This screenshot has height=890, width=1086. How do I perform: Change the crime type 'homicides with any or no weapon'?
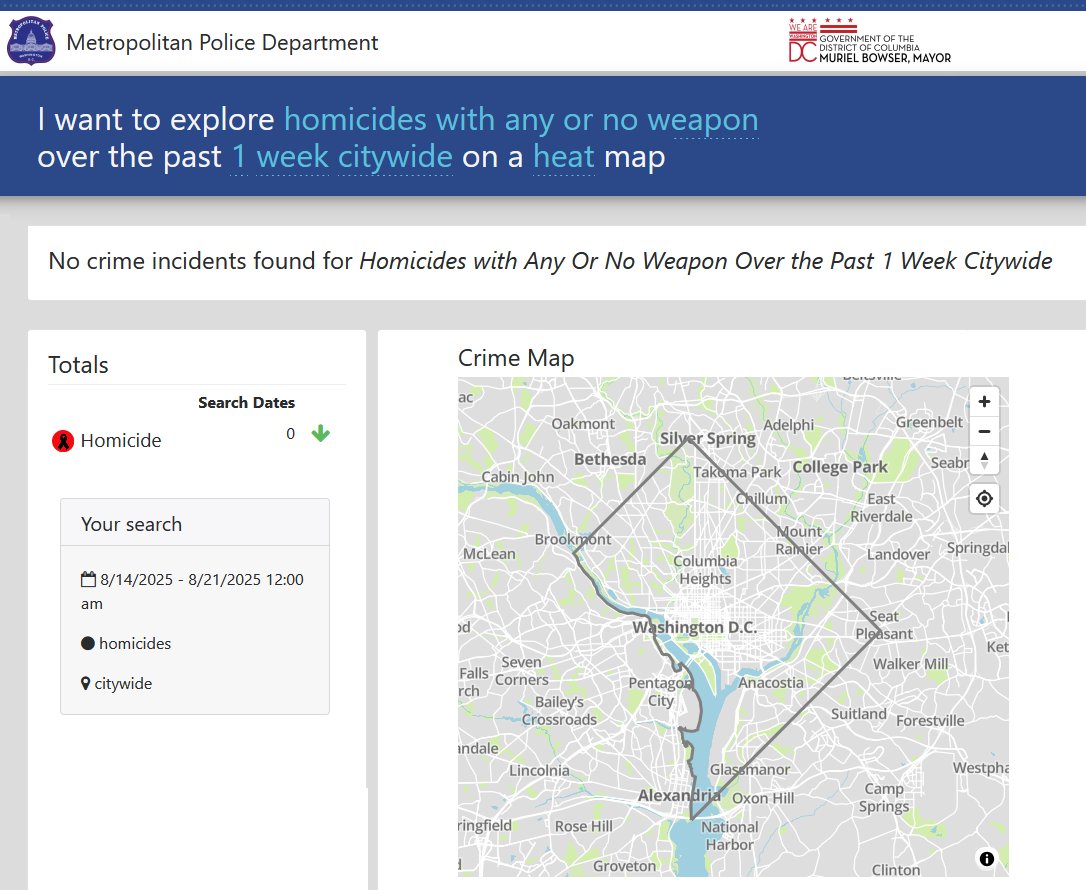(x=521, y=120)
